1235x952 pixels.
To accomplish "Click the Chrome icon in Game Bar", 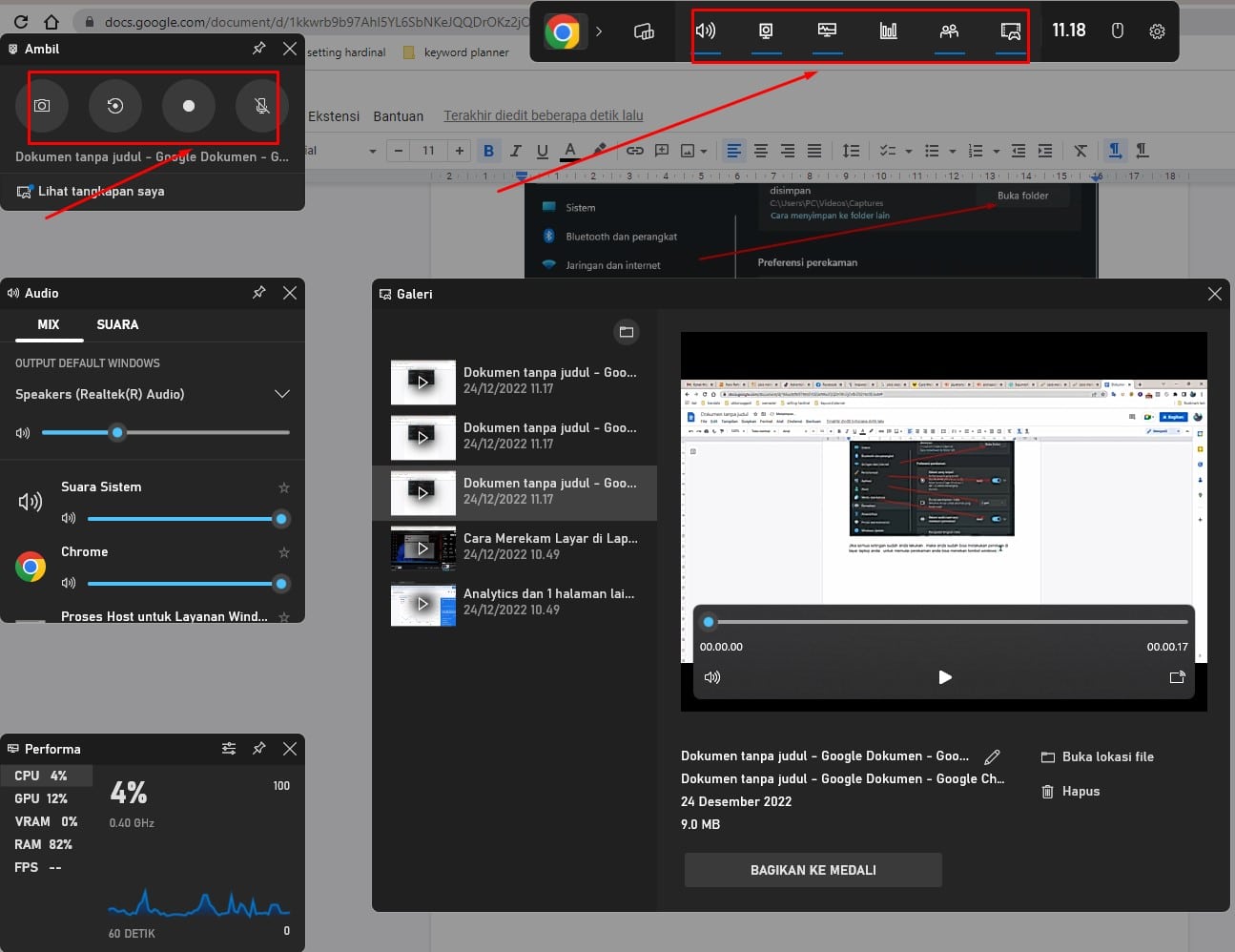I will pyautogui.click(x=564, y=31).
